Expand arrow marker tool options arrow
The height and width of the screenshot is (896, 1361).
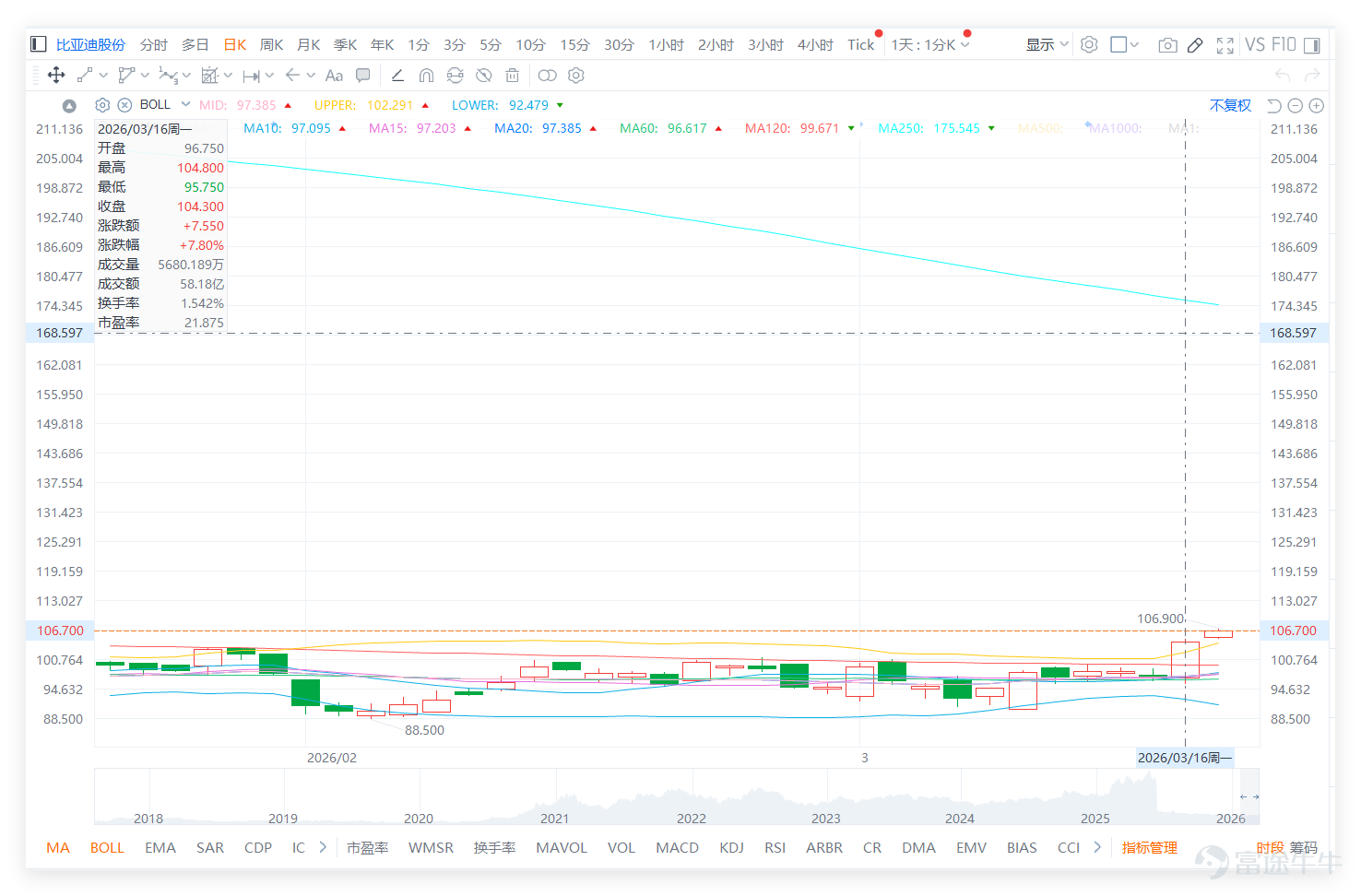tap(311, 76)
